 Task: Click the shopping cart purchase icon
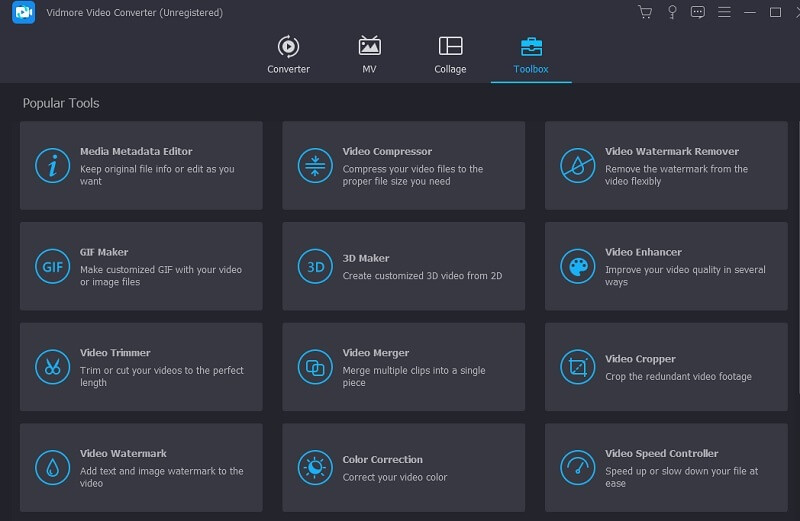point(645,13)
